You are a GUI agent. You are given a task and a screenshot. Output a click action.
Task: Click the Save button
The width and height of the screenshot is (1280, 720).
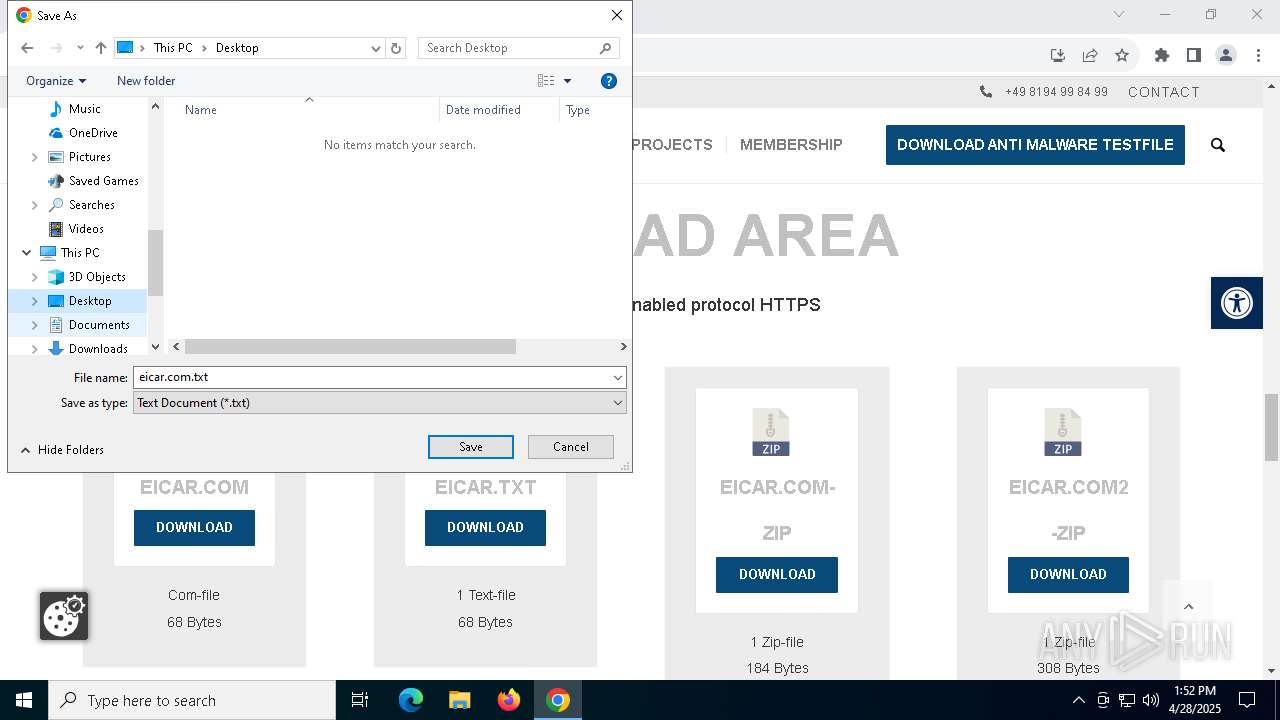[471, 447]
